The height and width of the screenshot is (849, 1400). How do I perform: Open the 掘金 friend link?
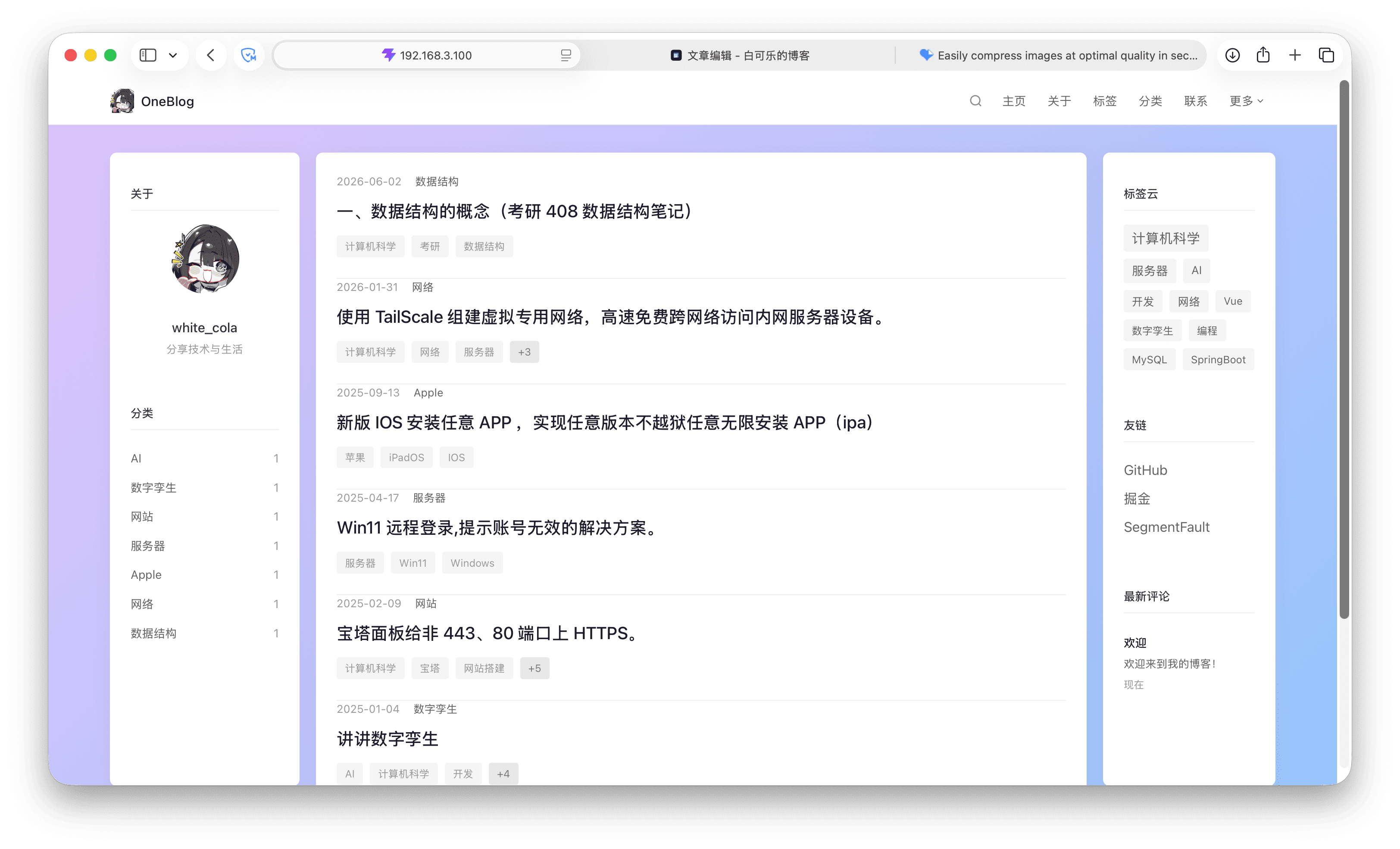click(1137, 499)
